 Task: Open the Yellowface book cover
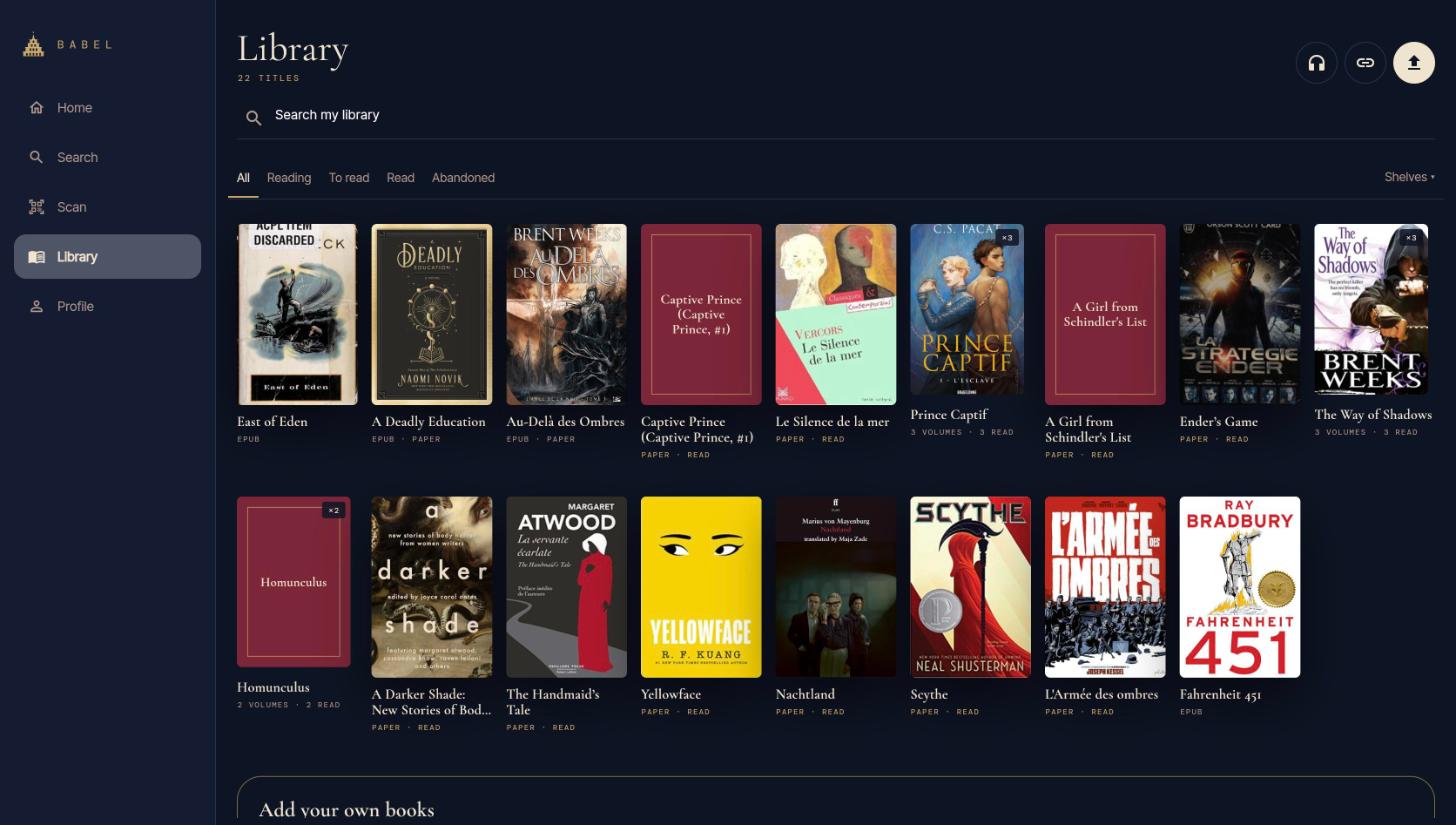point(701,587)
